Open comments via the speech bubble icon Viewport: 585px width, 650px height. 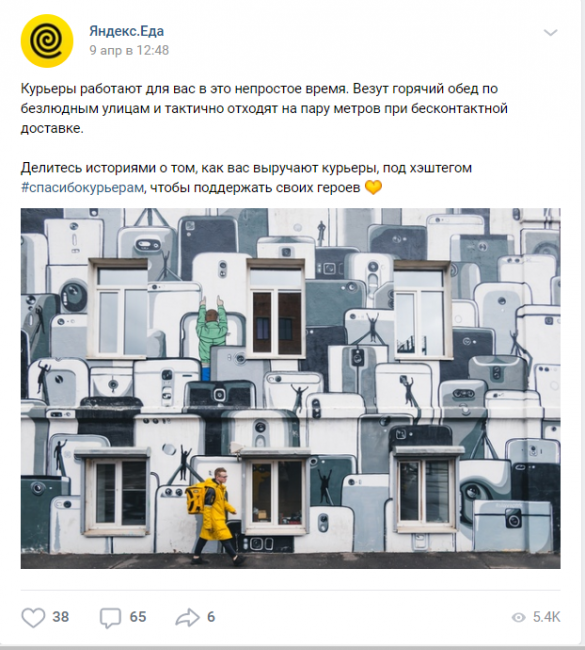pos(110,618)
